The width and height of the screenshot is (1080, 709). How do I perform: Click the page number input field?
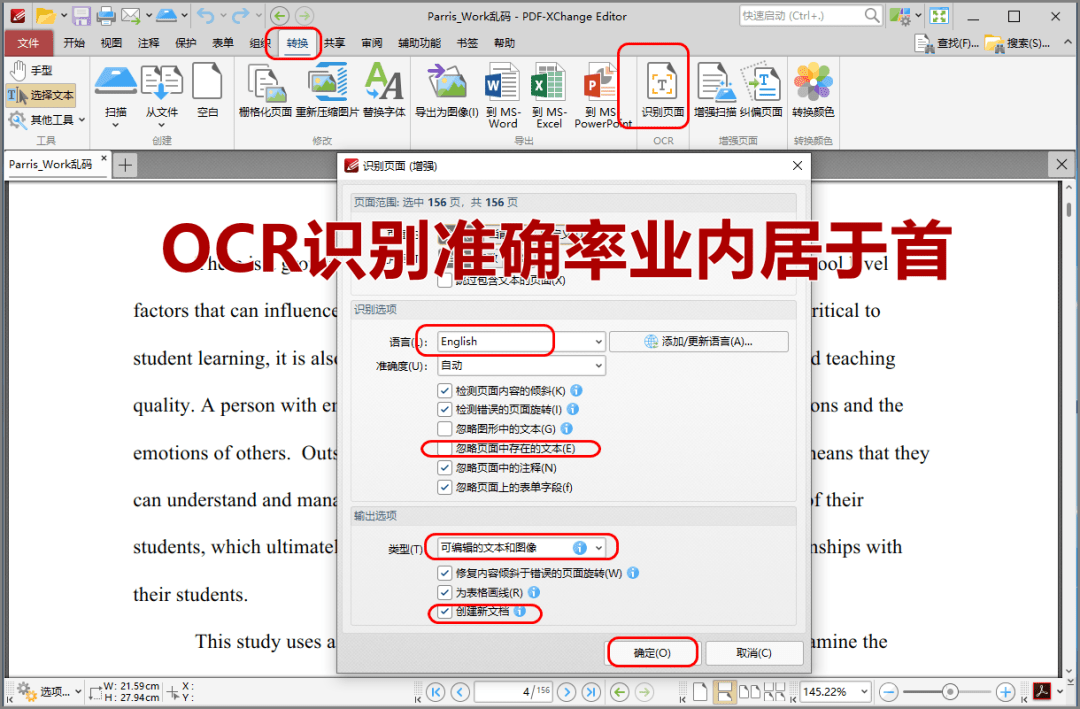[513, 691]
